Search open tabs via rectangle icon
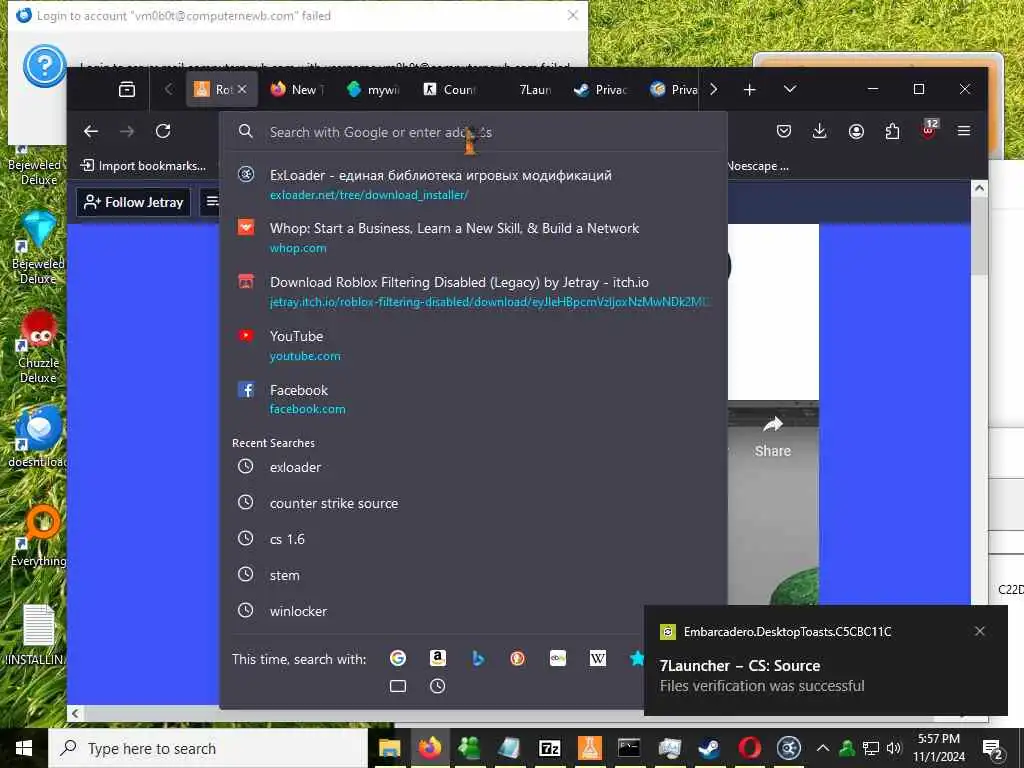The image size is (1024, 768). point(398,686)
